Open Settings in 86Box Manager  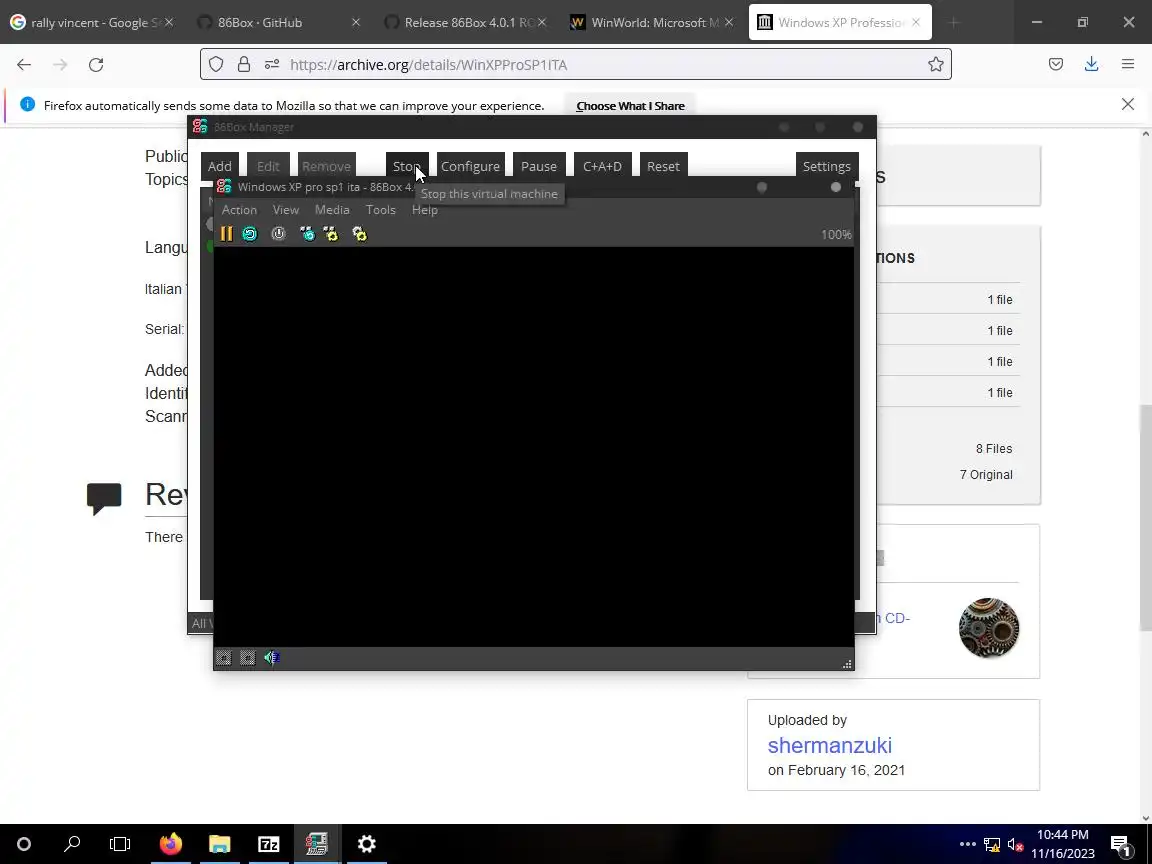[x=827, y=166]
